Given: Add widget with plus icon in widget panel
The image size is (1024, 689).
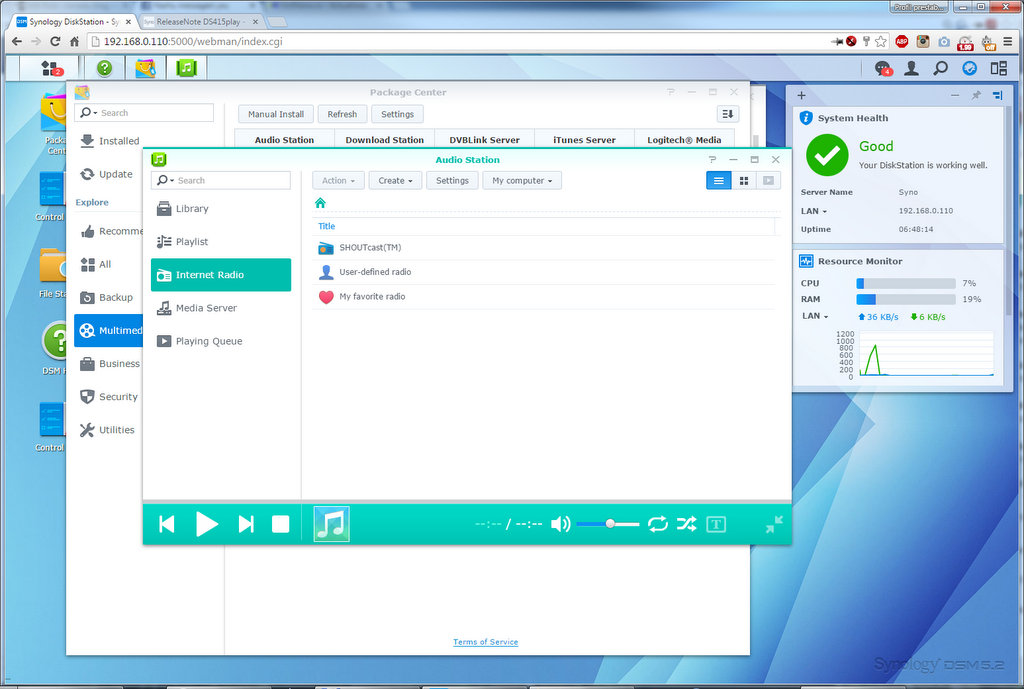Looking at the screenshot, I should click(x=801, y=95).
